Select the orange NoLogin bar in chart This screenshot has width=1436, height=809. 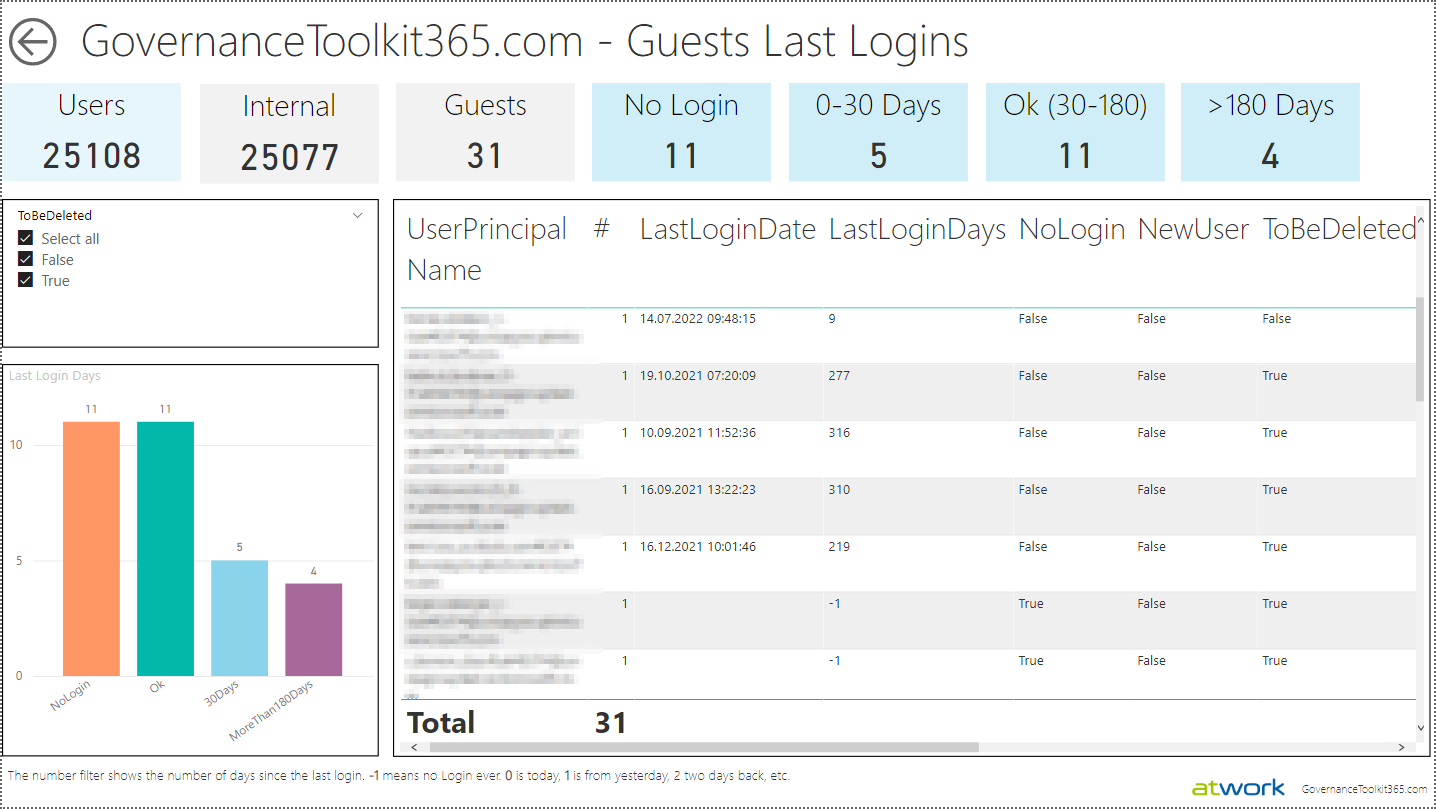[x=91, y=549]
